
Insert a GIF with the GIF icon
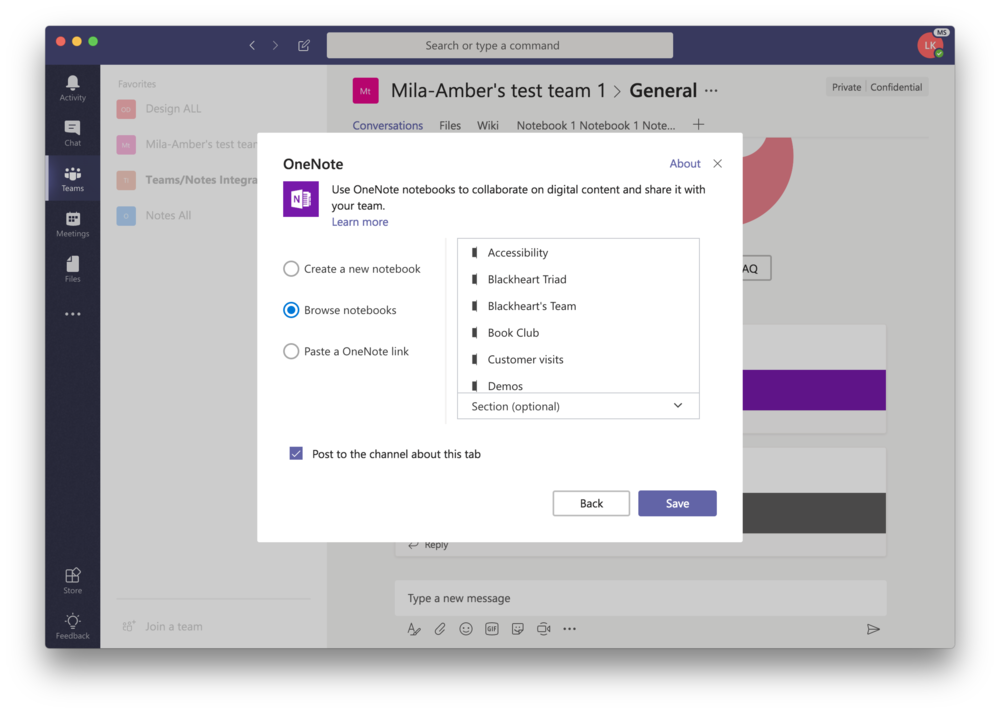pyautogui.click(x=492, y=629)
